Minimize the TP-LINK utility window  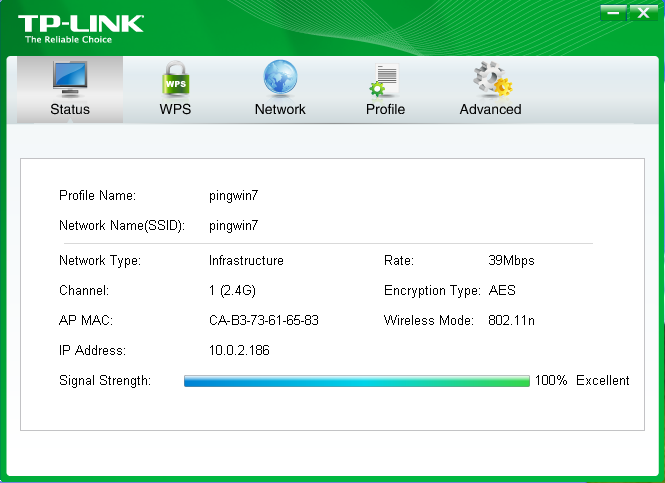pyautogui.click(x=613, y=13)
